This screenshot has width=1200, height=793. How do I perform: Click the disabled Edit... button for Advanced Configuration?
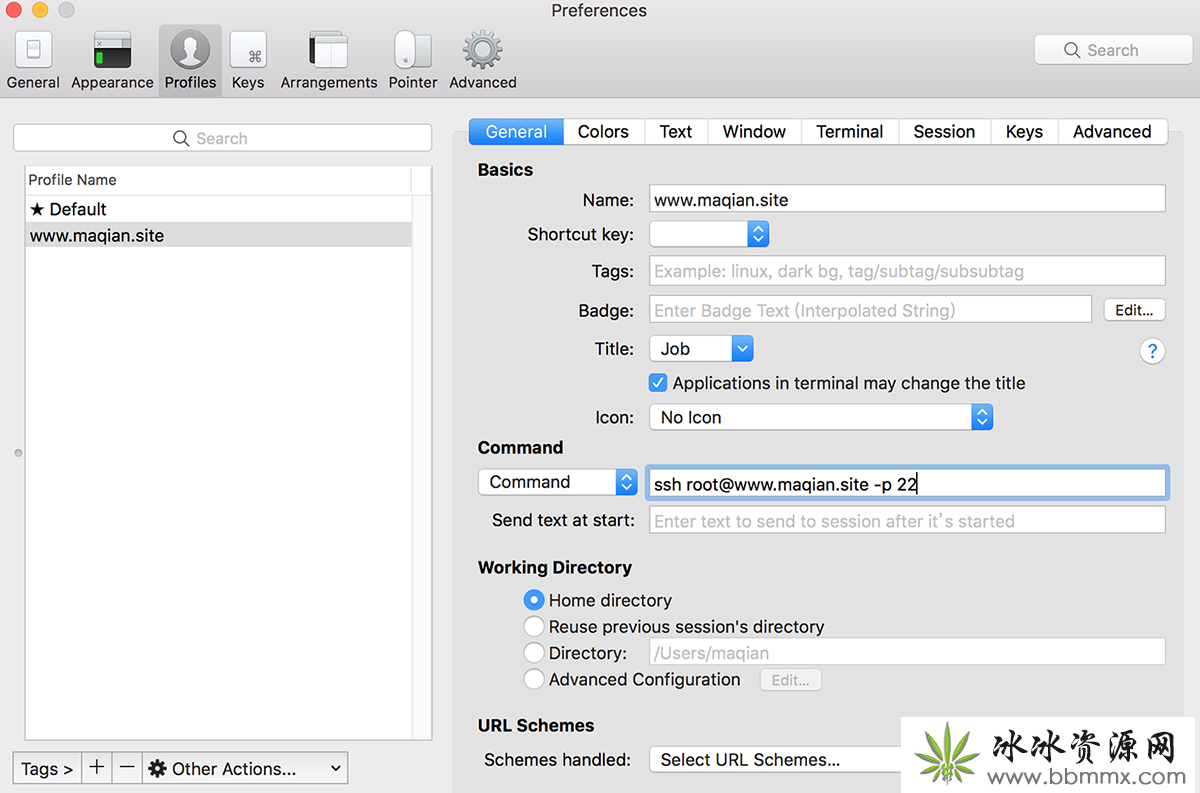pyautogui.click(x=790, y=680)
